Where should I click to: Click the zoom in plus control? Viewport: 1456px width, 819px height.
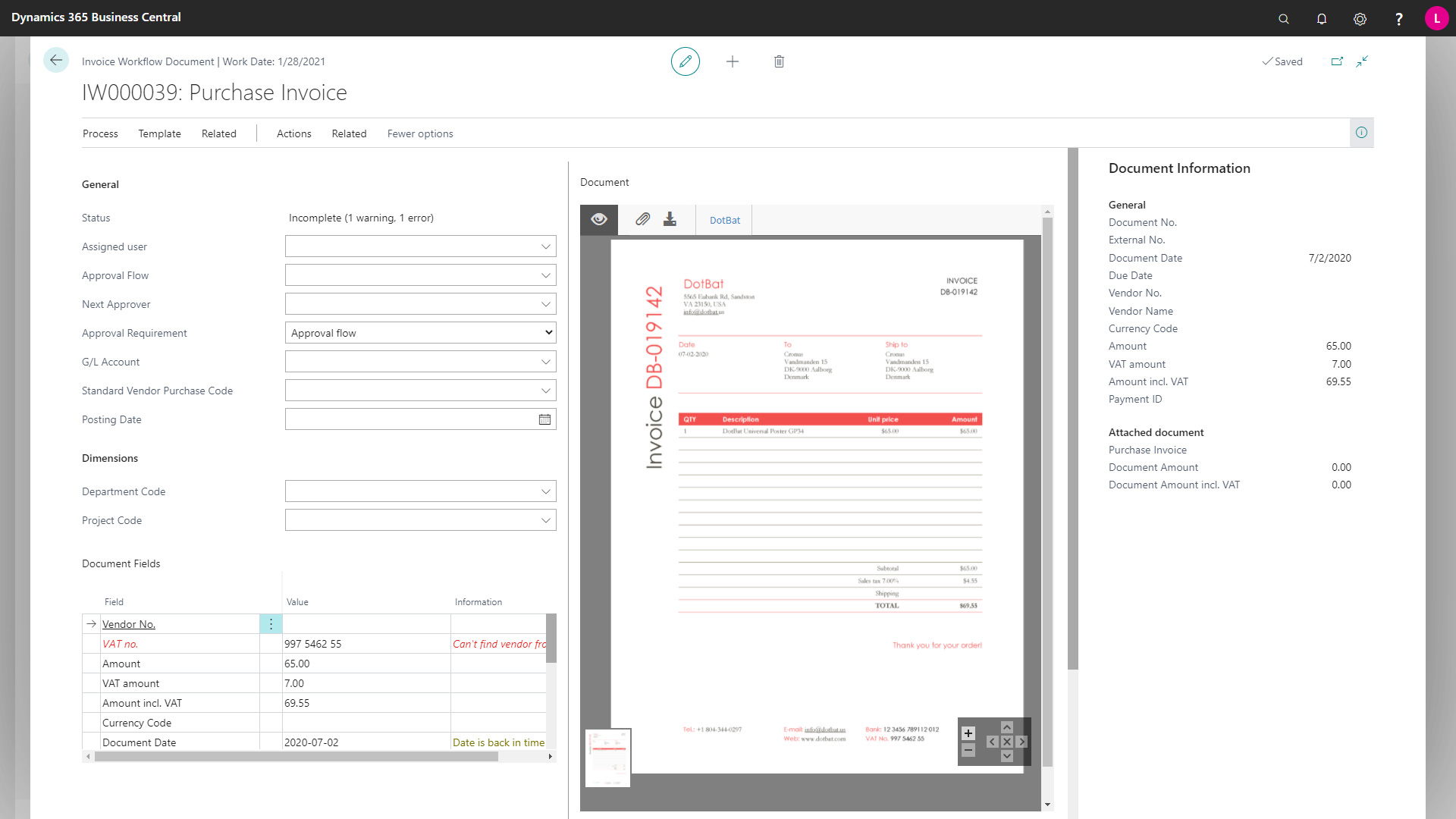[968, 733]
